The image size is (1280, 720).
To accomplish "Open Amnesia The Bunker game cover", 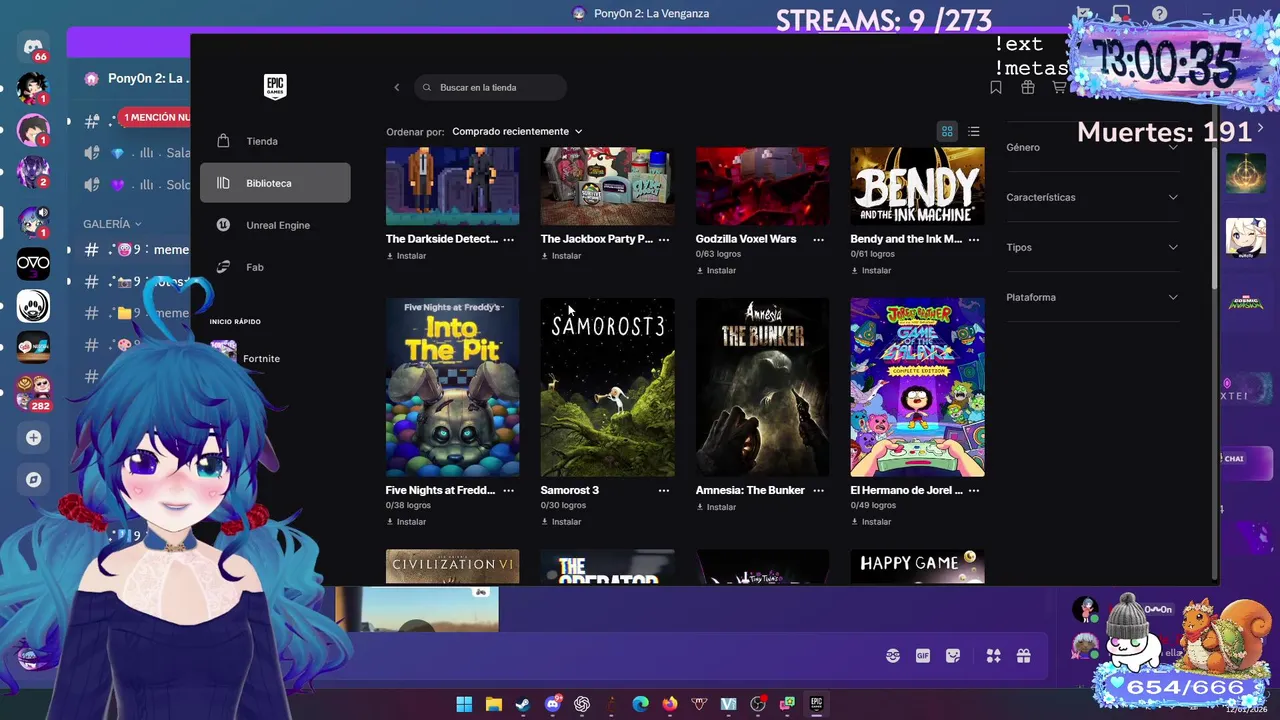I will point(762,387).
